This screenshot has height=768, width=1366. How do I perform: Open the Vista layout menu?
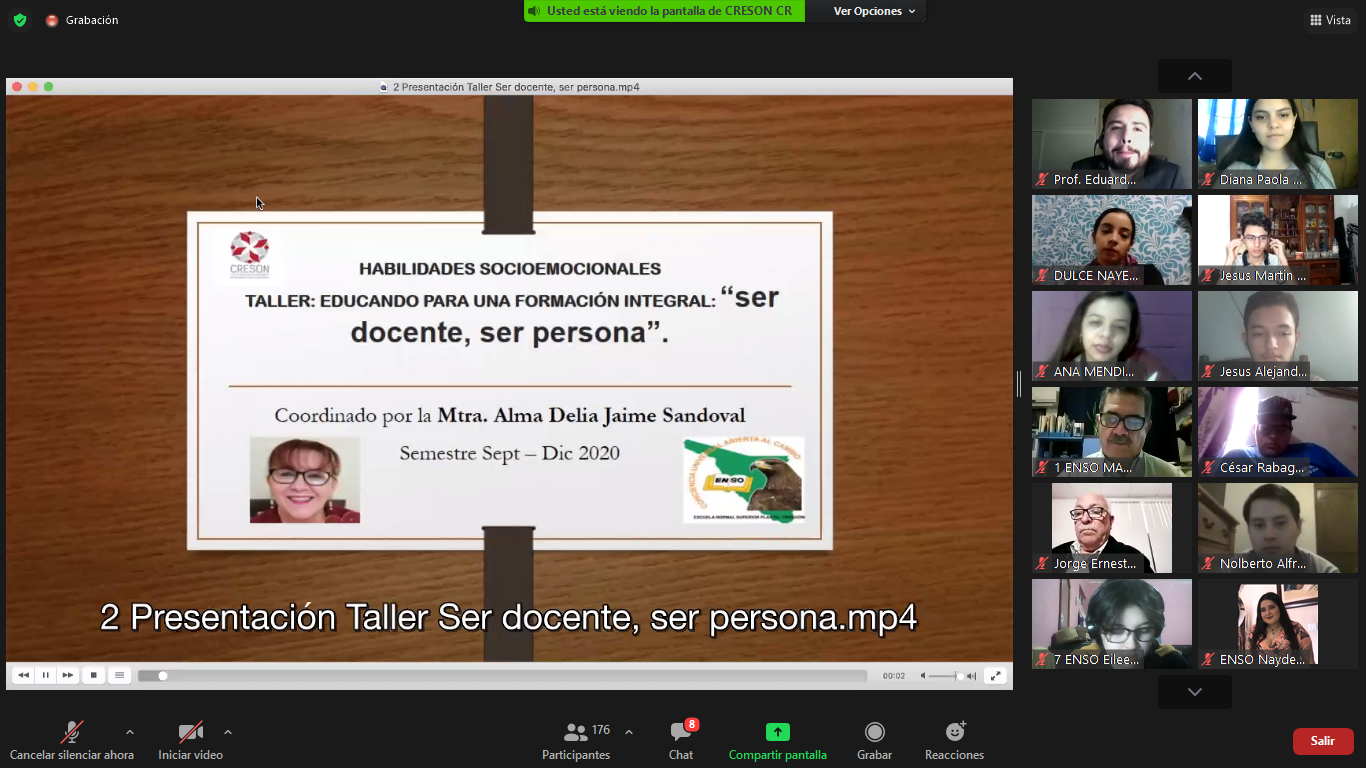click(1330, 20)
